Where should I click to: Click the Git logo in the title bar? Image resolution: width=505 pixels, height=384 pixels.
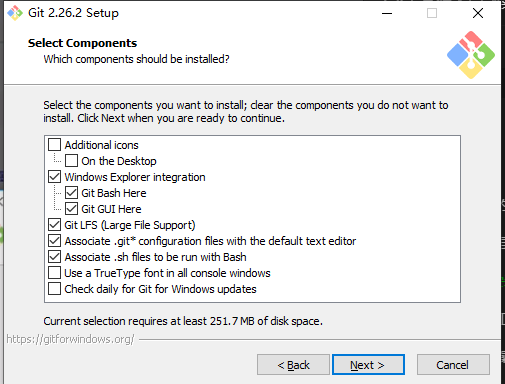click(x=15, y=13)
